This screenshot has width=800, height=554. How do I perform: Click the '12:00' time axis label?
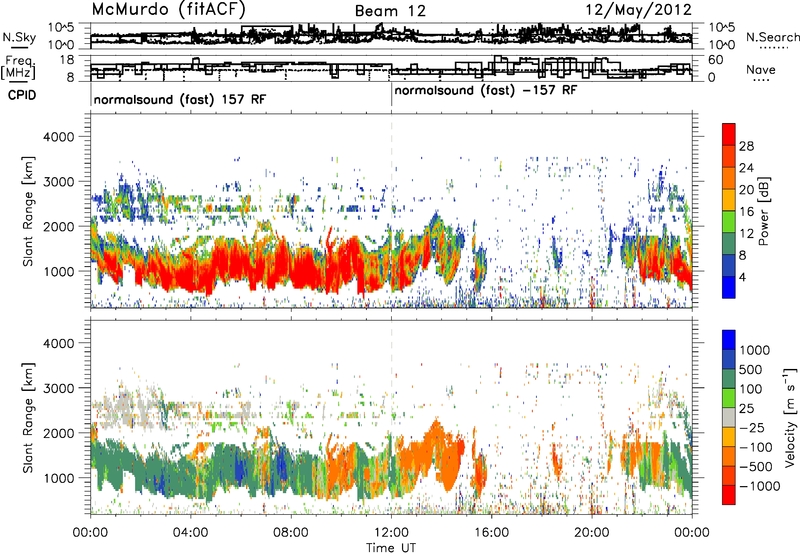(x=391, y=533)
